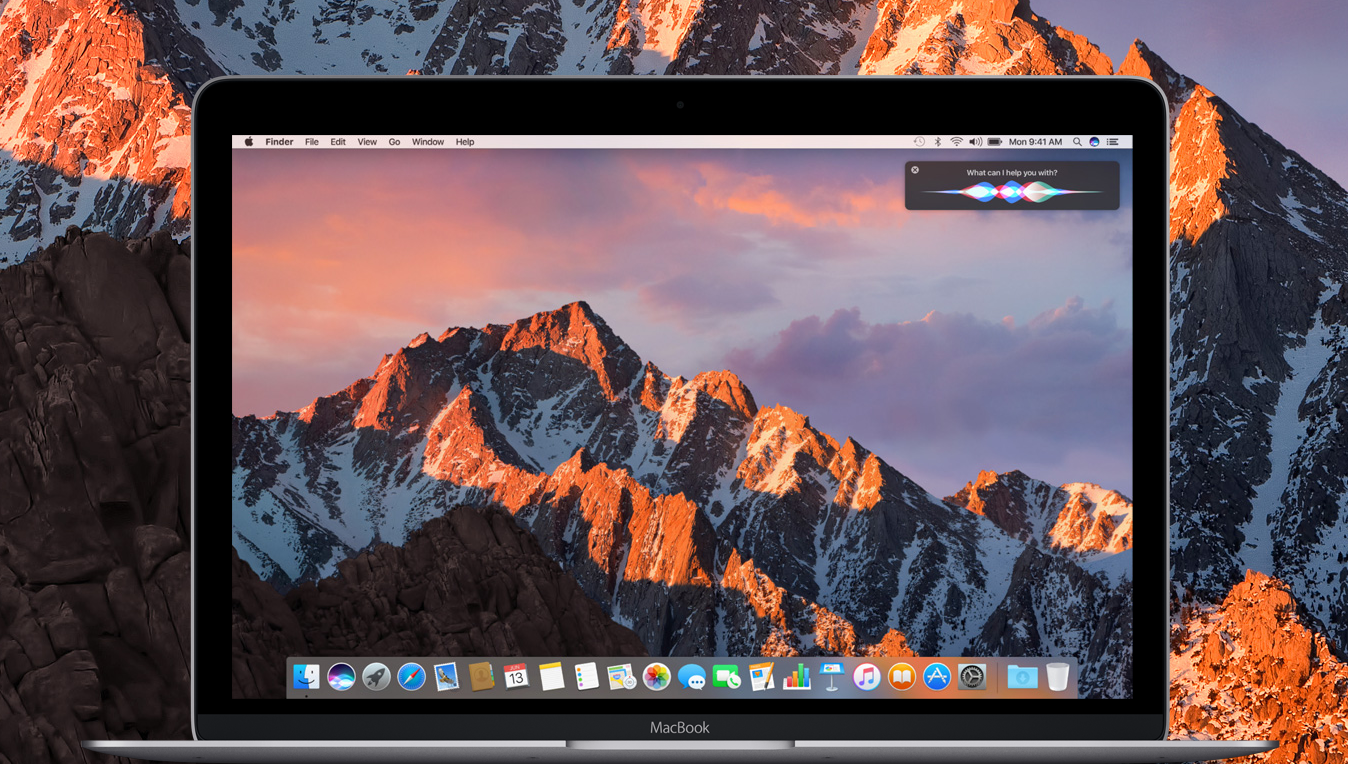
Task: Open System Preferences from the Dock
Action: (x=971, y=677)
